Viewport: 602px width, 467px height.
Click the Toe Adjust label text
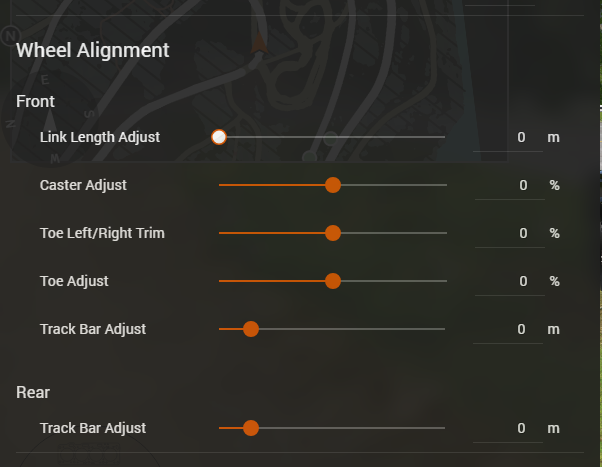(74, 281)
